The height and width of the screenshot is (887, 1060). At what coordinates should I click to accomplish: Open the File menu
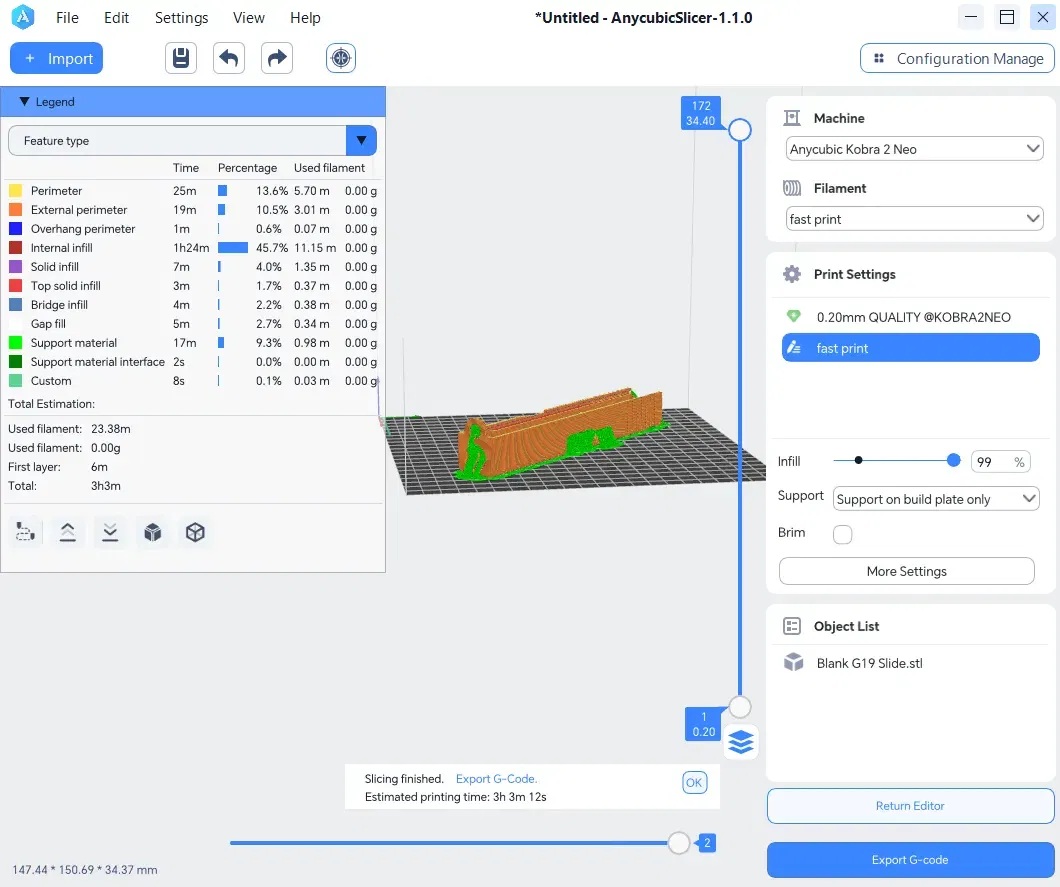click(67, 18)
